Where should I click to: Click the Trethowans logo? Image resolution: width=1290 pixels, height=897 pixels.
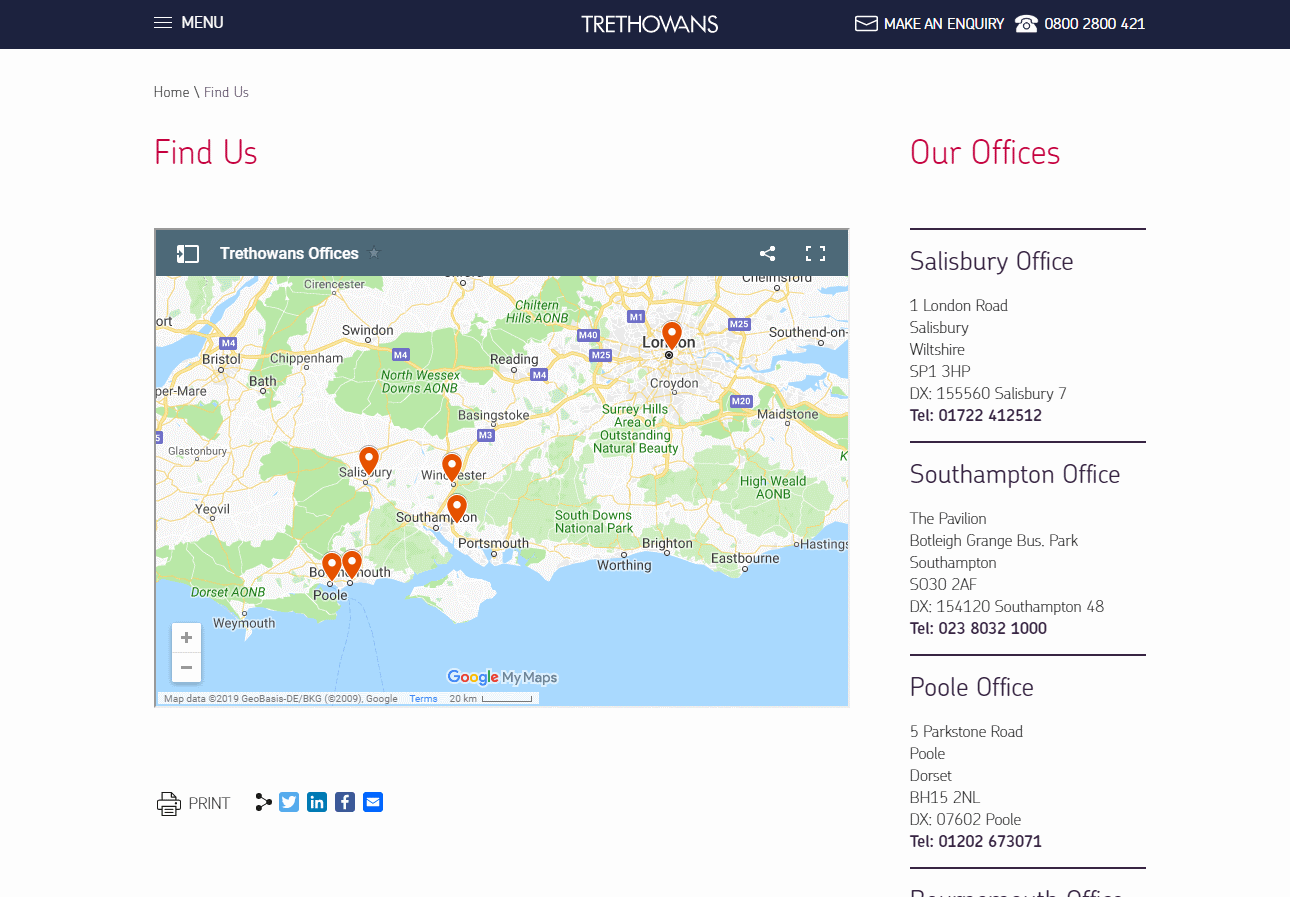649,24
